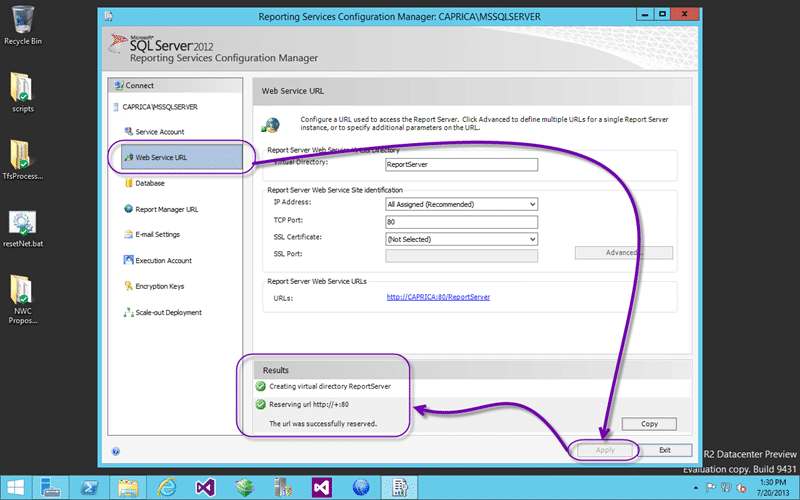Select the Web Service URL page
Image resolution: width=800 pixels, height=500 pixels.
coord(182,157)
